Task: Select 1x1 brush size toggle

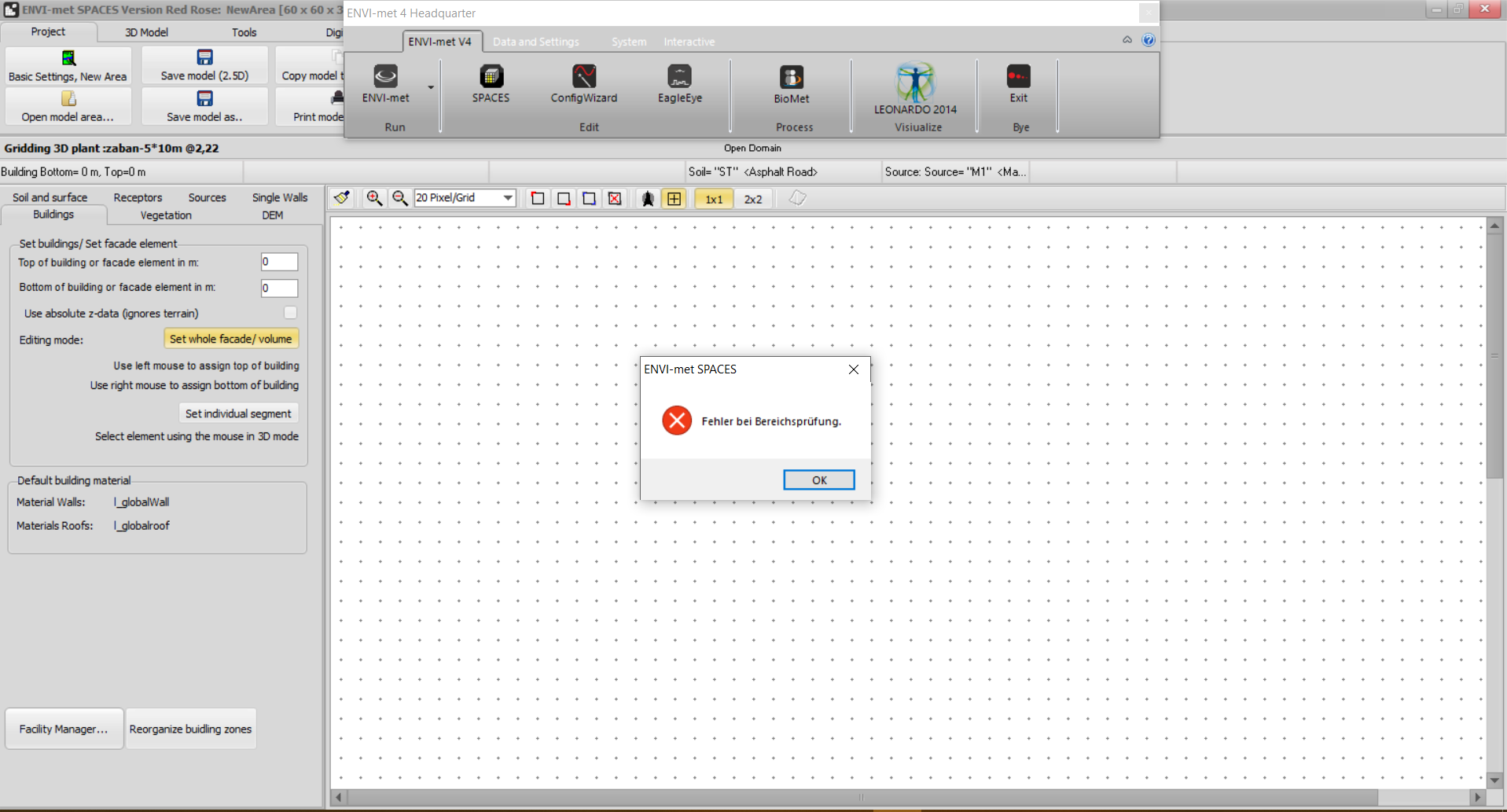Action: [x=714, y=199]
